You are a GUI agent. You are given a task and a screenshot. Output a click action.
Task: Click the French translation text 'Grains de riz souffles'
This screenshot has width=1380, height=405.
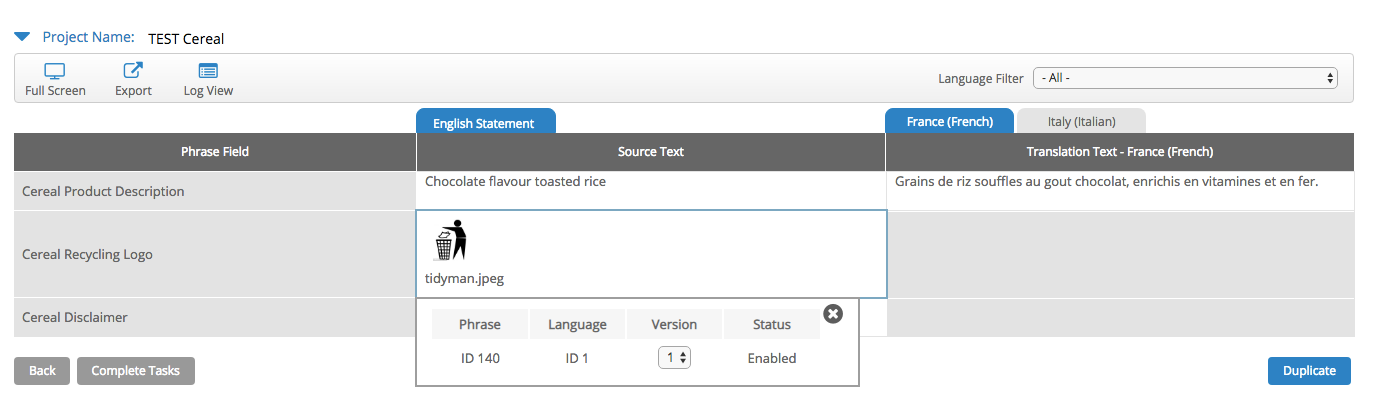tap(1107, 181)
